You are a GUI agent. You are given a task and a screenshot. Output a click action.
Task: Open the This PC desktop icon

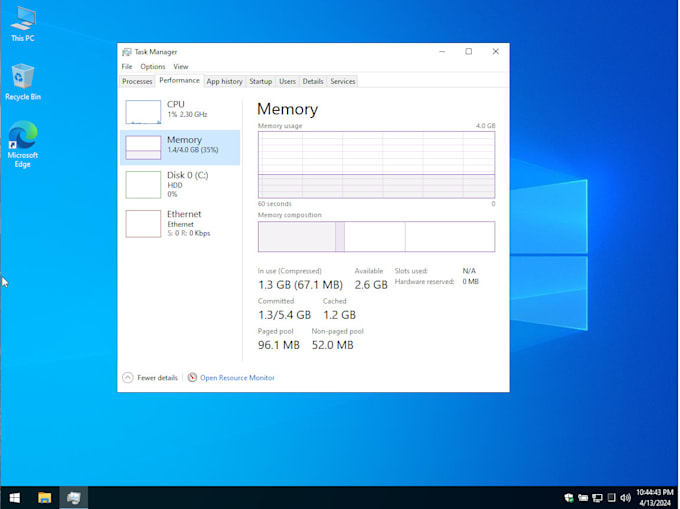[23, 24]
